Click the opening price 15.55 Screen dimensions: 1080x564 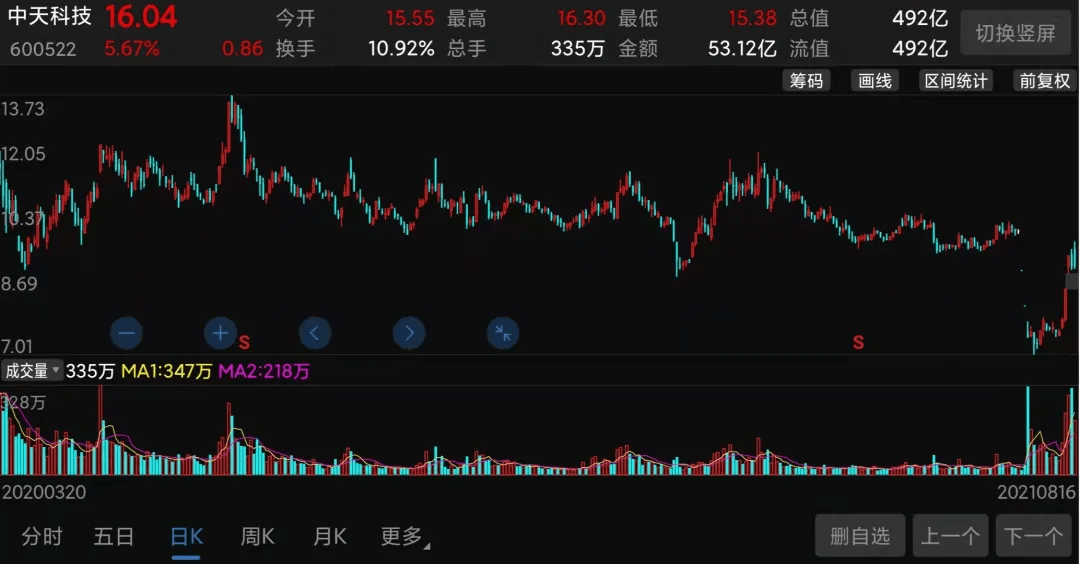(410, 18)
